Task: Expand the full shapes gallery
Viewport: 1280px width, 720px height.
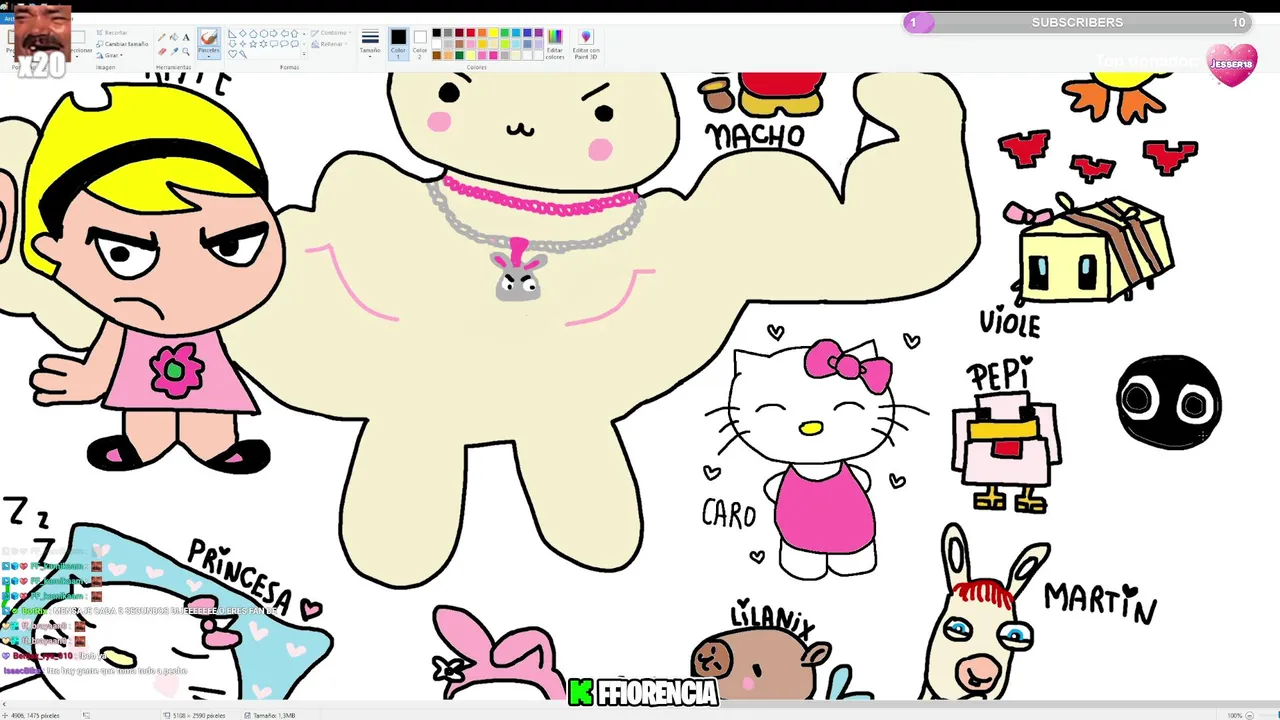Action: point(304,54)
